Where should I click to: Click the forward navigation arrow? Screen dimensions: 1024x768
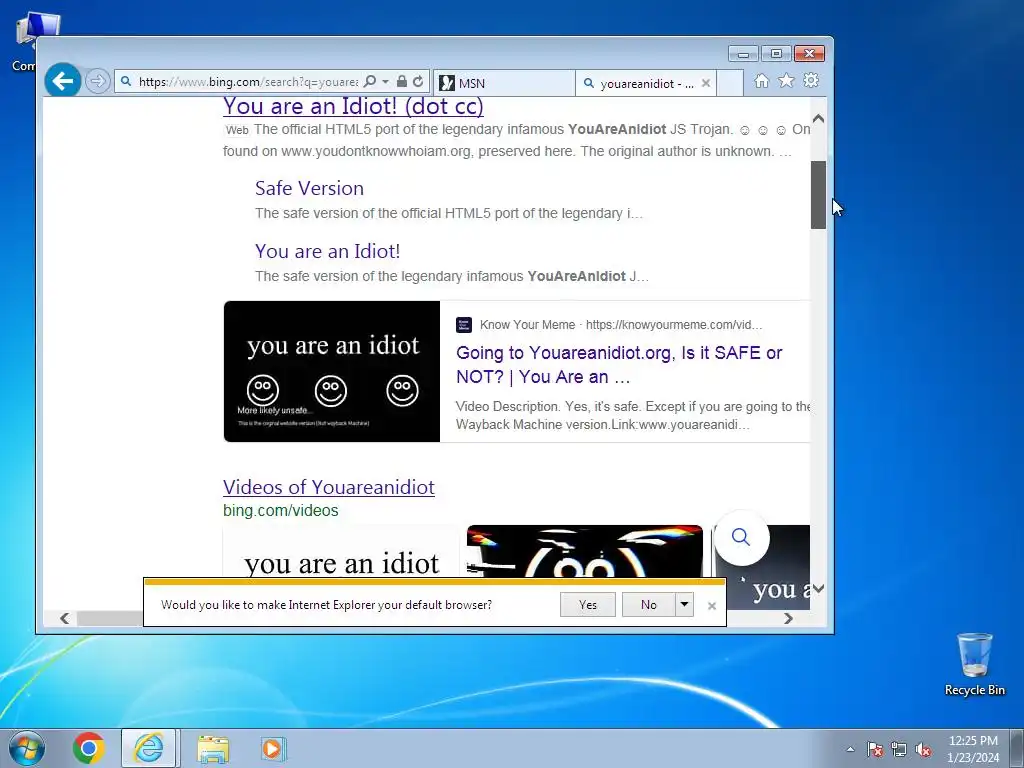tap(97, 82)
